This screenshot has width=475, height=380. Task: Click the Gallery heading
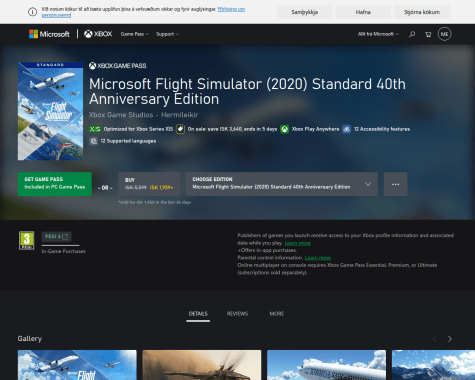(x=30, y=339)
